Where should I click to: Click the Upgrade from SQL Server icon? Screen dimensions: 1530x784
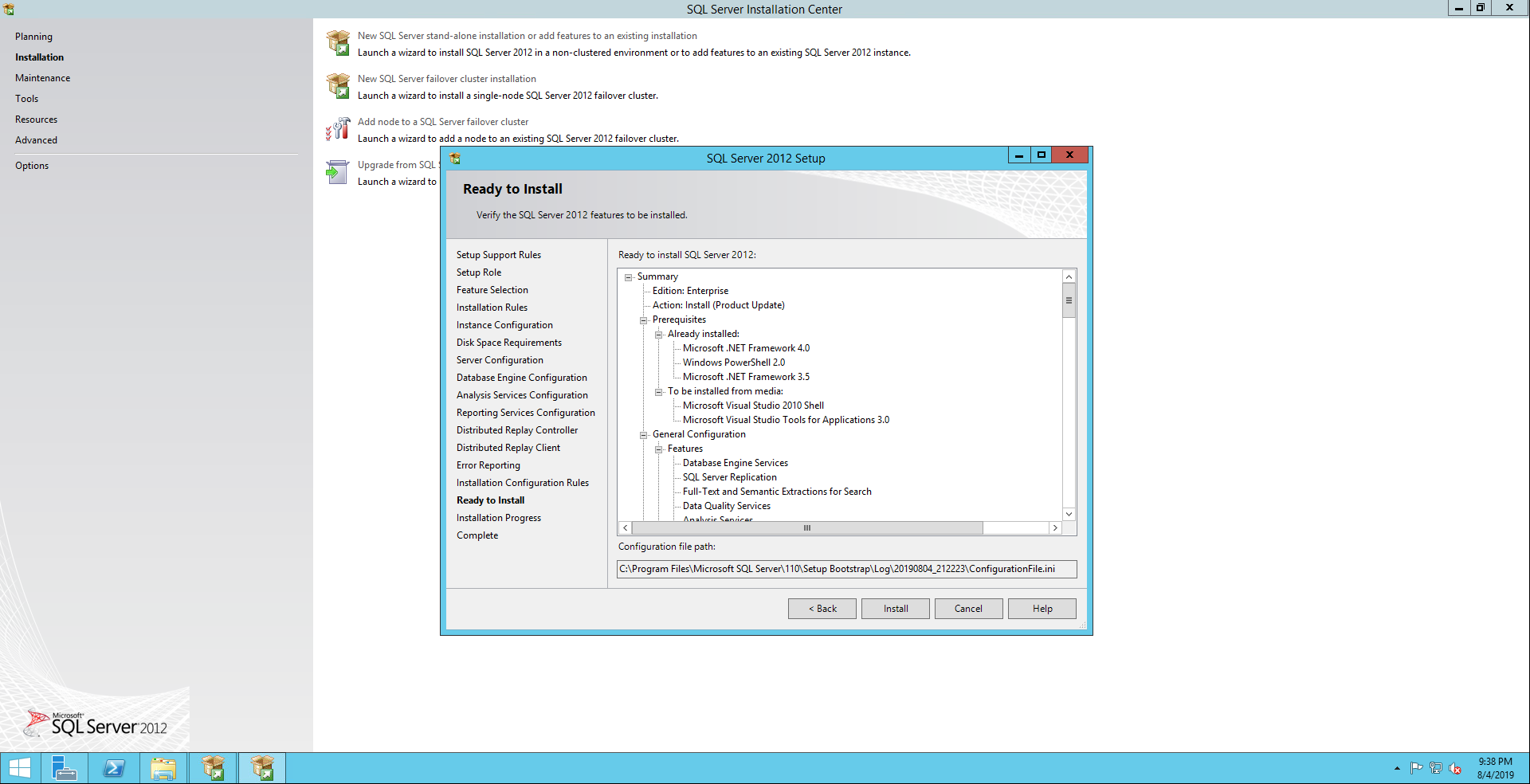coord(338,172)
